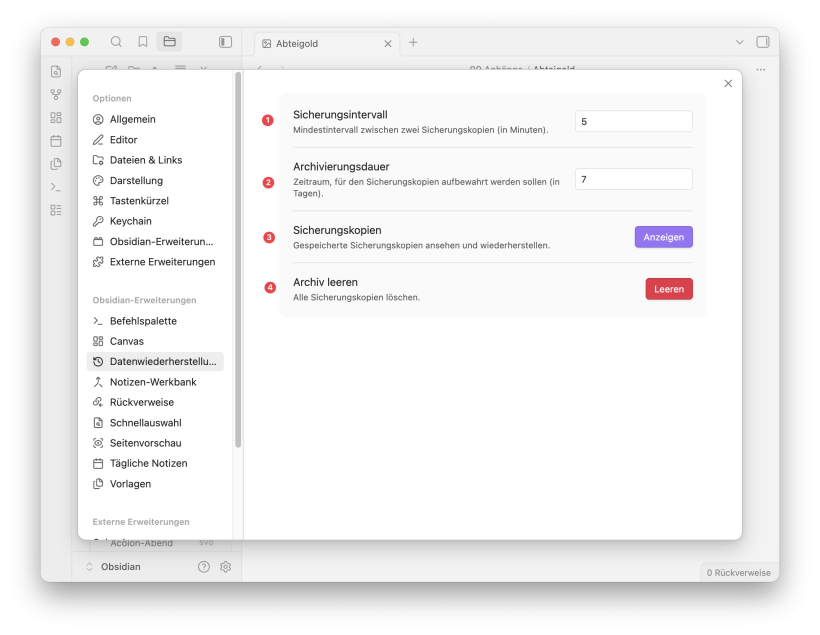This screenshot has height=635, width=820.
Task: Toggle the left sidebar panel icon
Action: (x=225, y=42)
